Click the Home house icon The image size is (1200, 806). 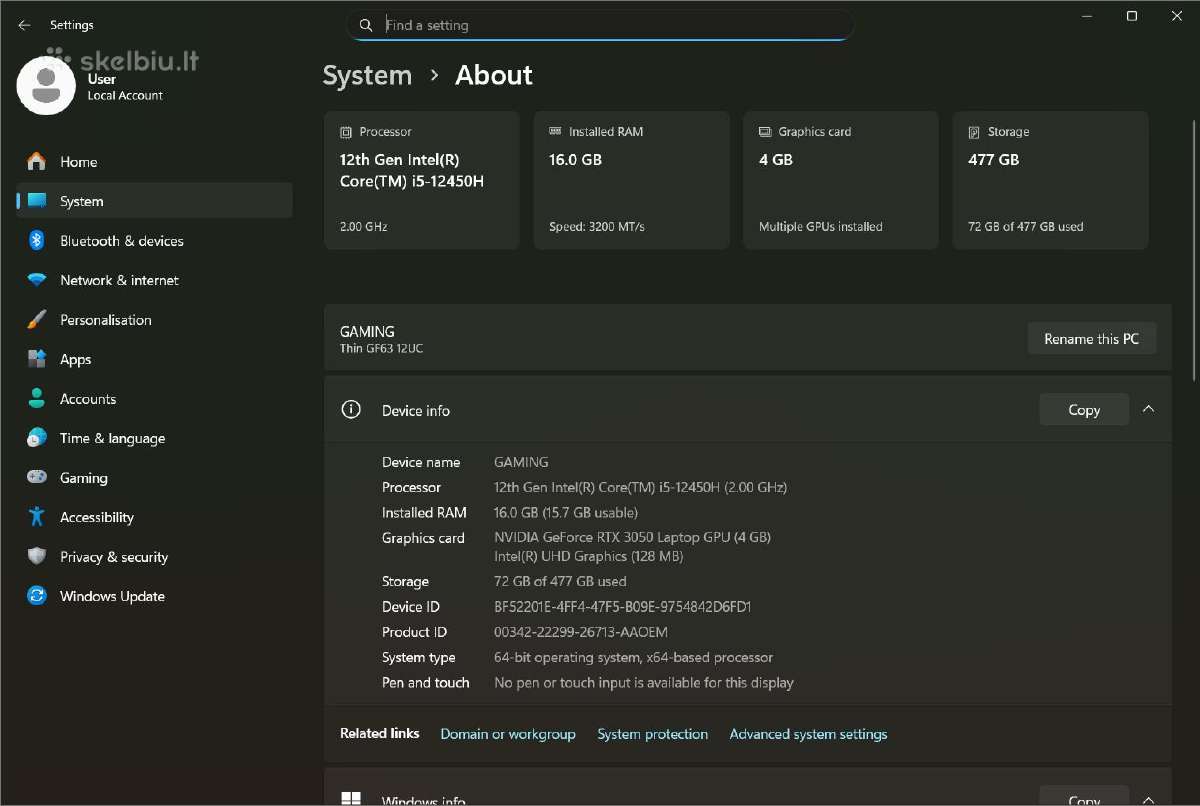[37, 162]
